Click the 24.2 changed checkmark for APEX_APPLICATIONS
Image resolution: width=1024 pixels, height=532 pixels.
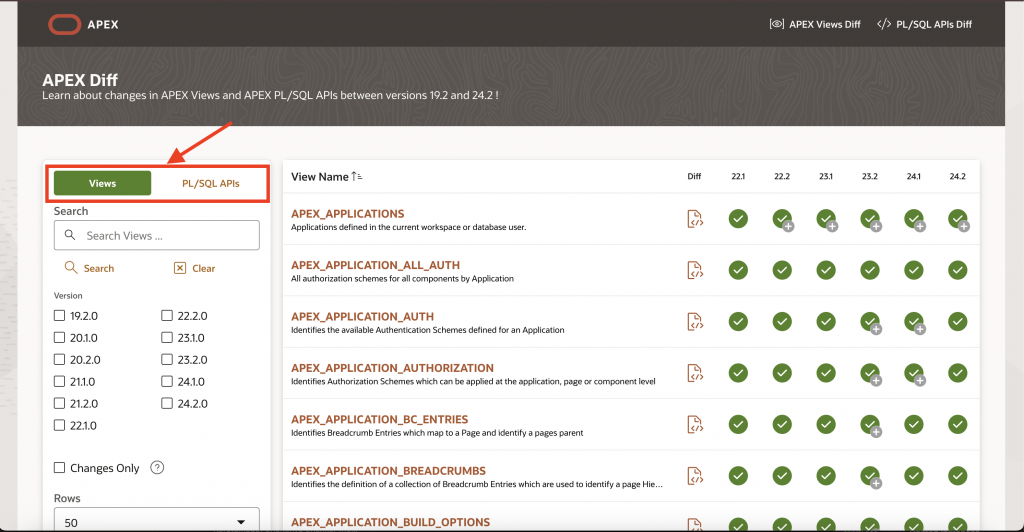click(958, 219)
